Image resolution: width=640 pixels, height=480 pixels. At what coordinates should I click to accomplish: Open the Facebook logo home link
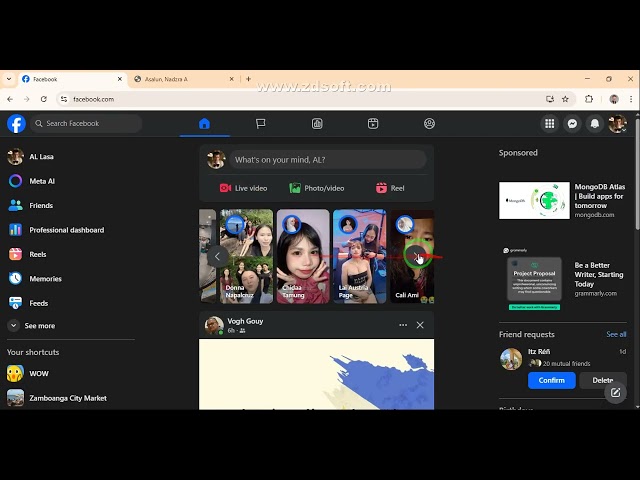click(x=16, y=123)
